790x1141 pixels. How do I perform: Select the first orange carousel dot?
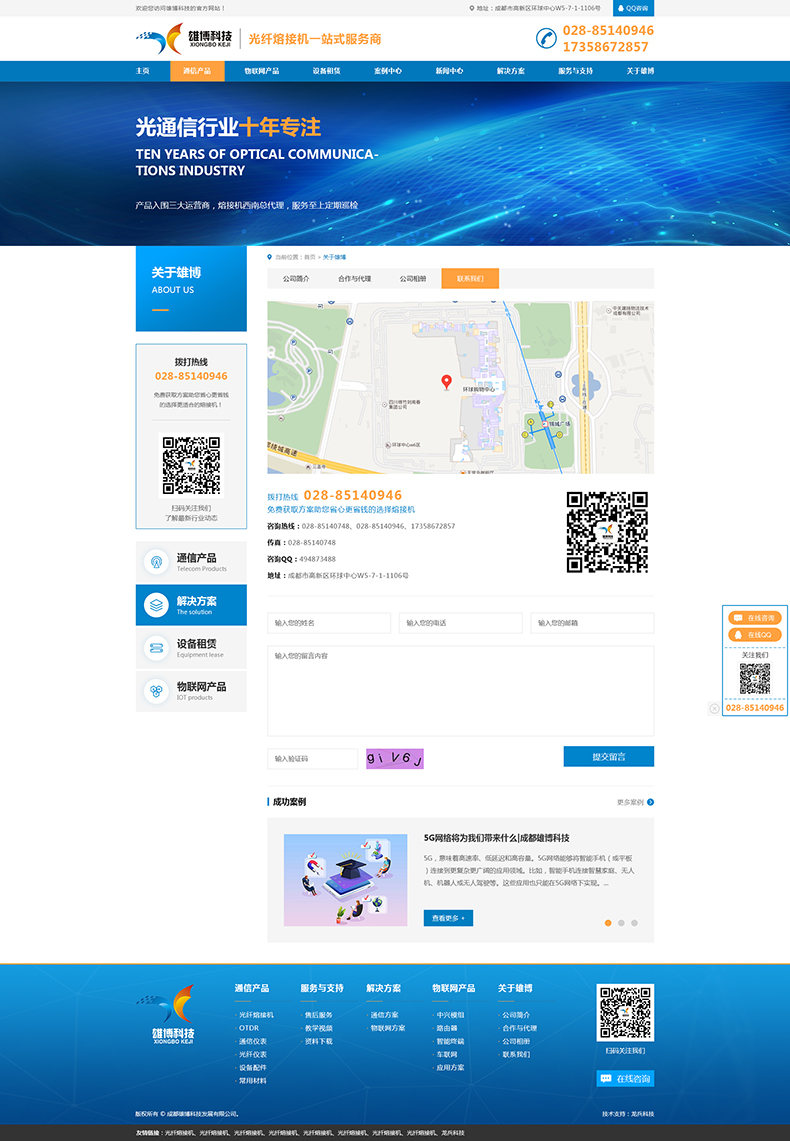[x=608, y=923]
